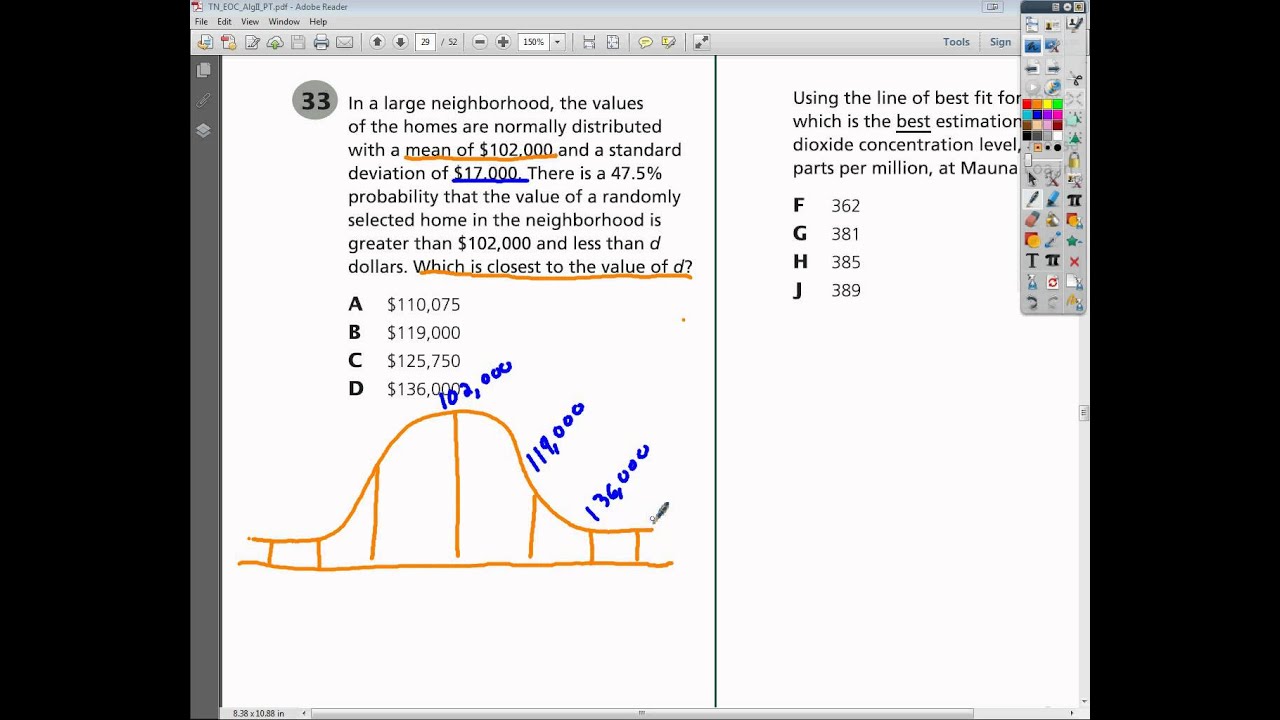Pick the red color swatch
Viewport: 1280px width, 720px height.
[1027, 104]
